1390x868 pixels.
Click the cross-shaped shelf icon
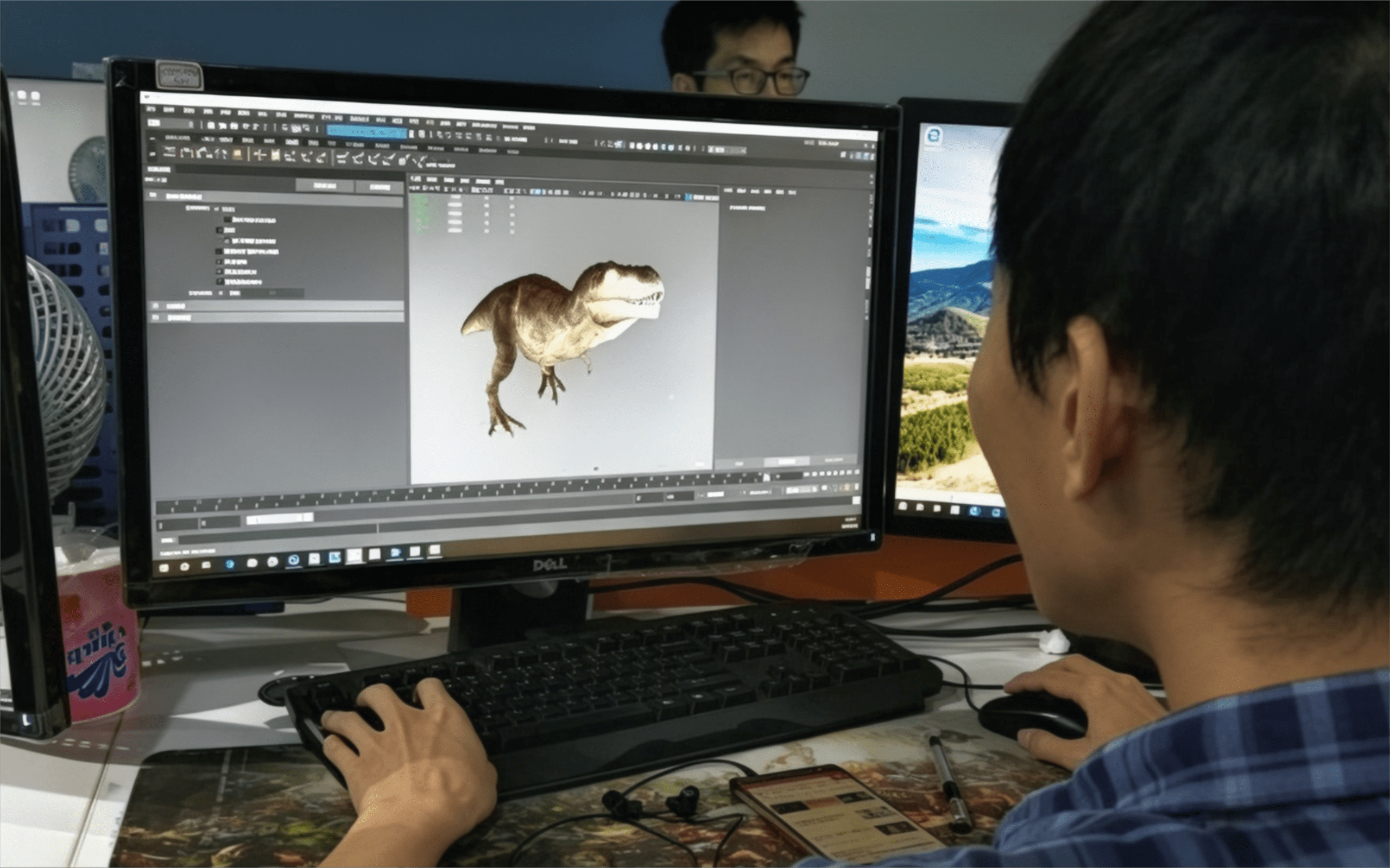click(x=261, y=155)
